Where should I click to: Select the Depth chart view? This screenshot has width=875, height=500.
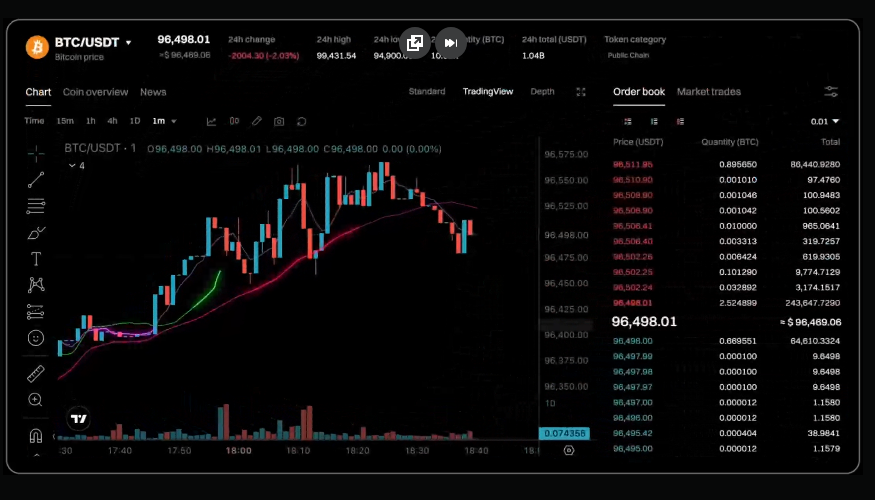tap(542, 92)
